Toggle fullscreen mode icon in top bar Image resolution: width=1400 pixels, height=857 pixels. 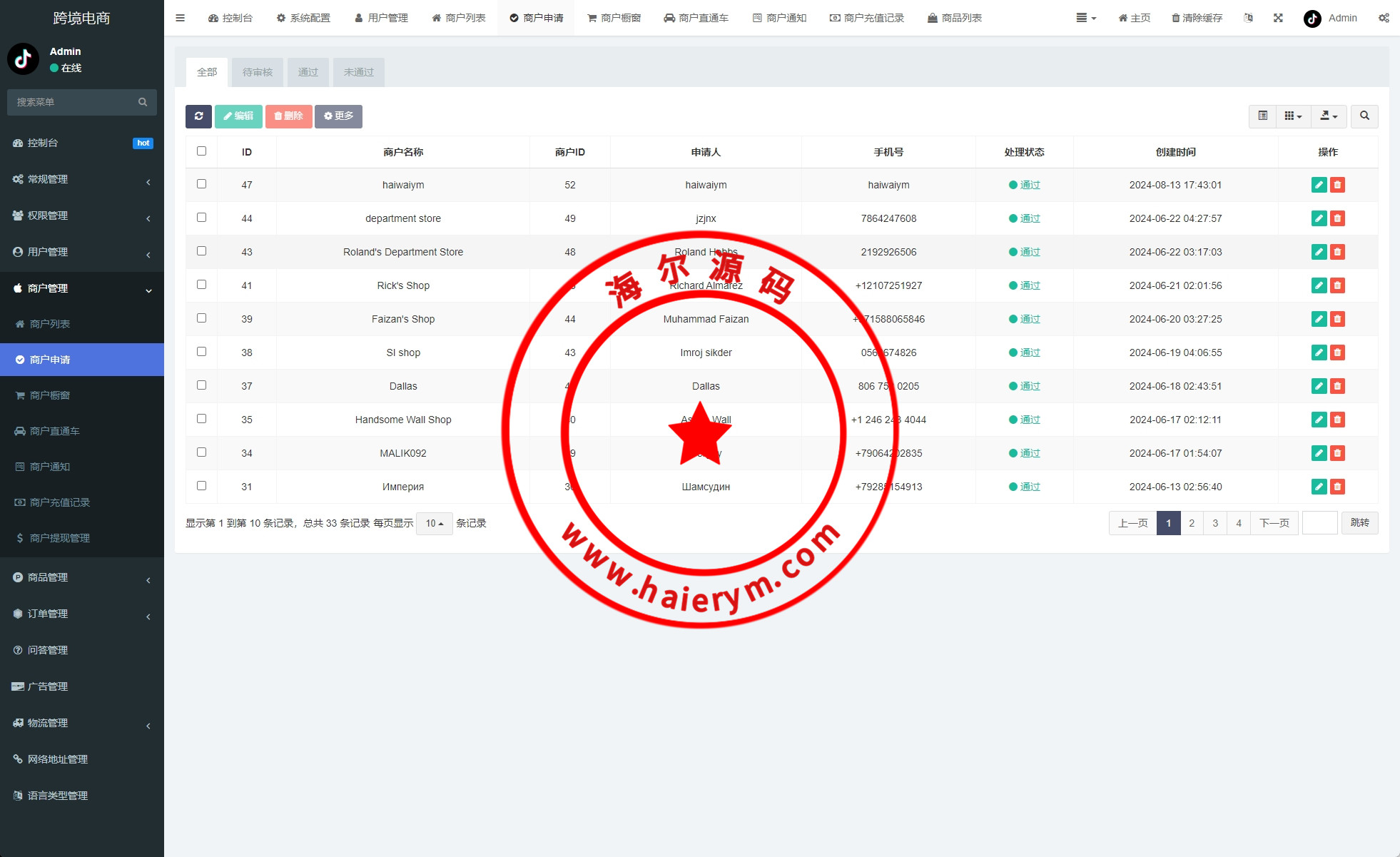[x=1278, y=18]
